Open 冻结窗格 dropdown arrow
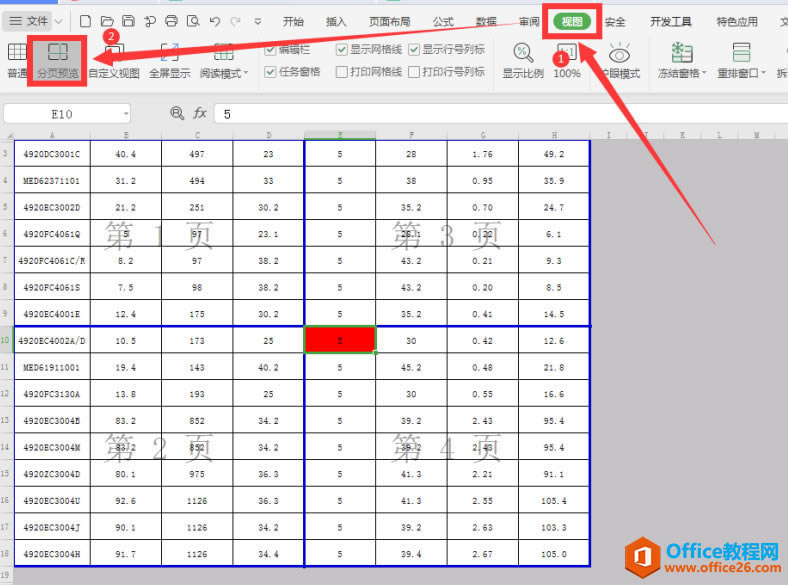 click(704, 73)
